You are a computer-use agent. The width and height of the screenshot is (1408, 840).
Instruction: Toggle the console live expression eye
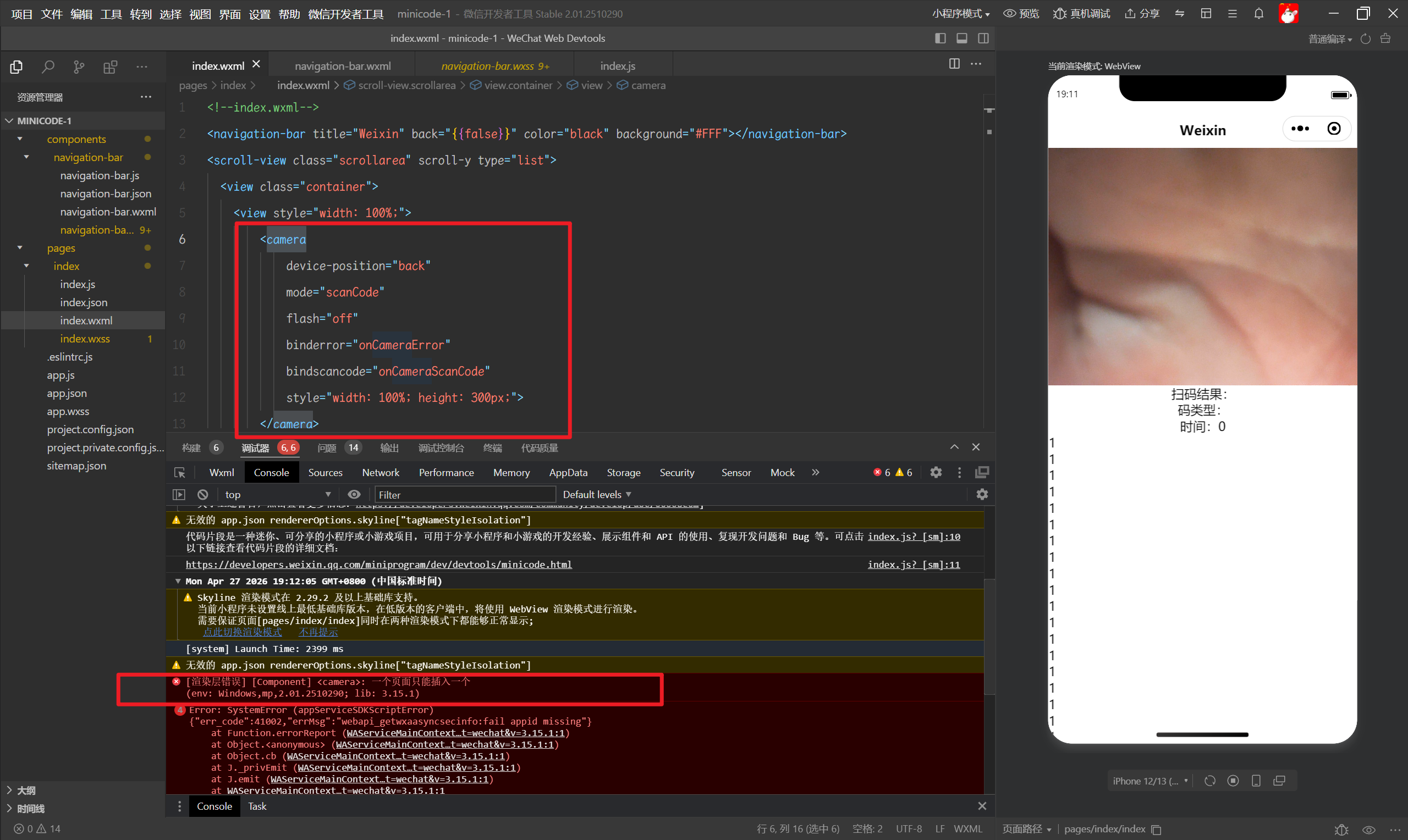354,494
